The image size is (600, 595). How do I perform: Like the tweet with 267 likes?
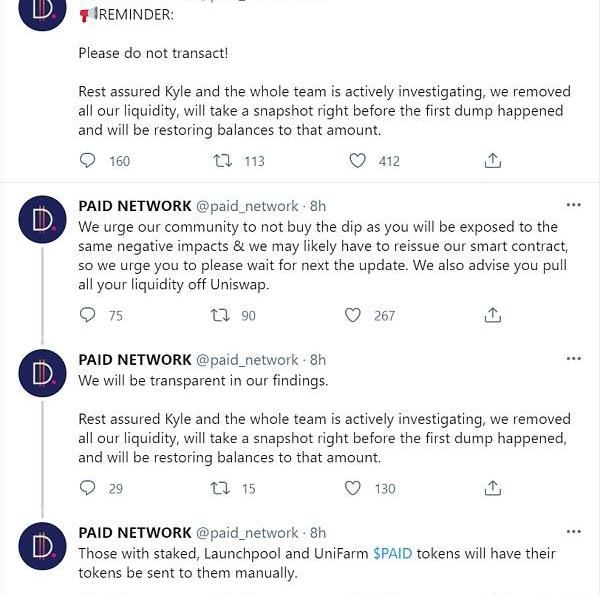click(x=353, y=315)
